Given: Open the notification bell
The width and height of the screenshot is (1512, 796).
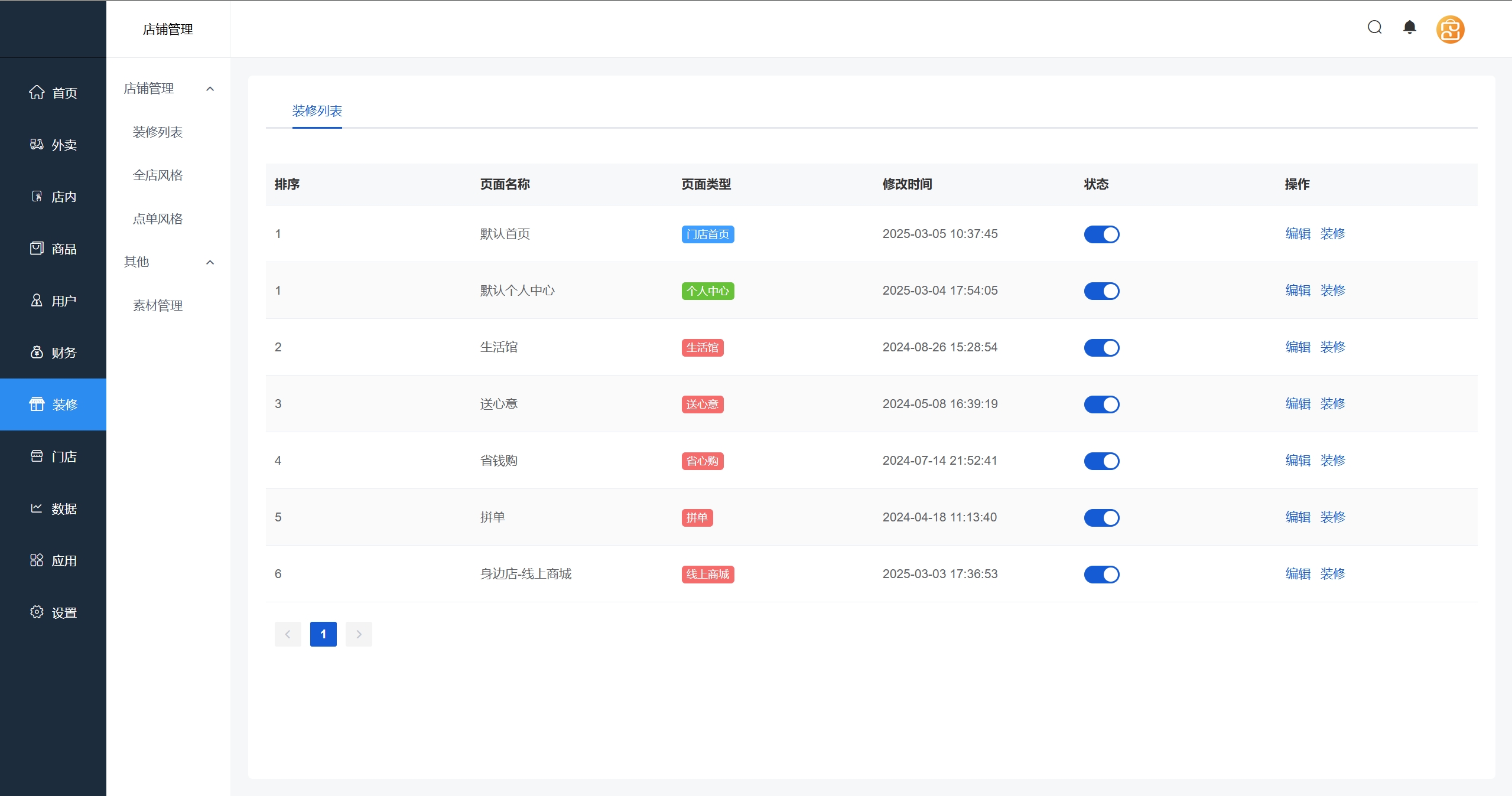Looking at the screenshot, I should (x=1410, y=28).
